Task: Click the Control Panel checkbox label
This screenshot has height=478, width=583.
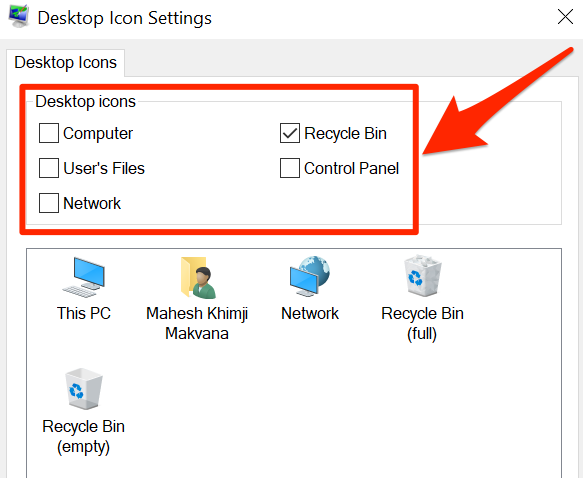Action: (x=351, y=168)
